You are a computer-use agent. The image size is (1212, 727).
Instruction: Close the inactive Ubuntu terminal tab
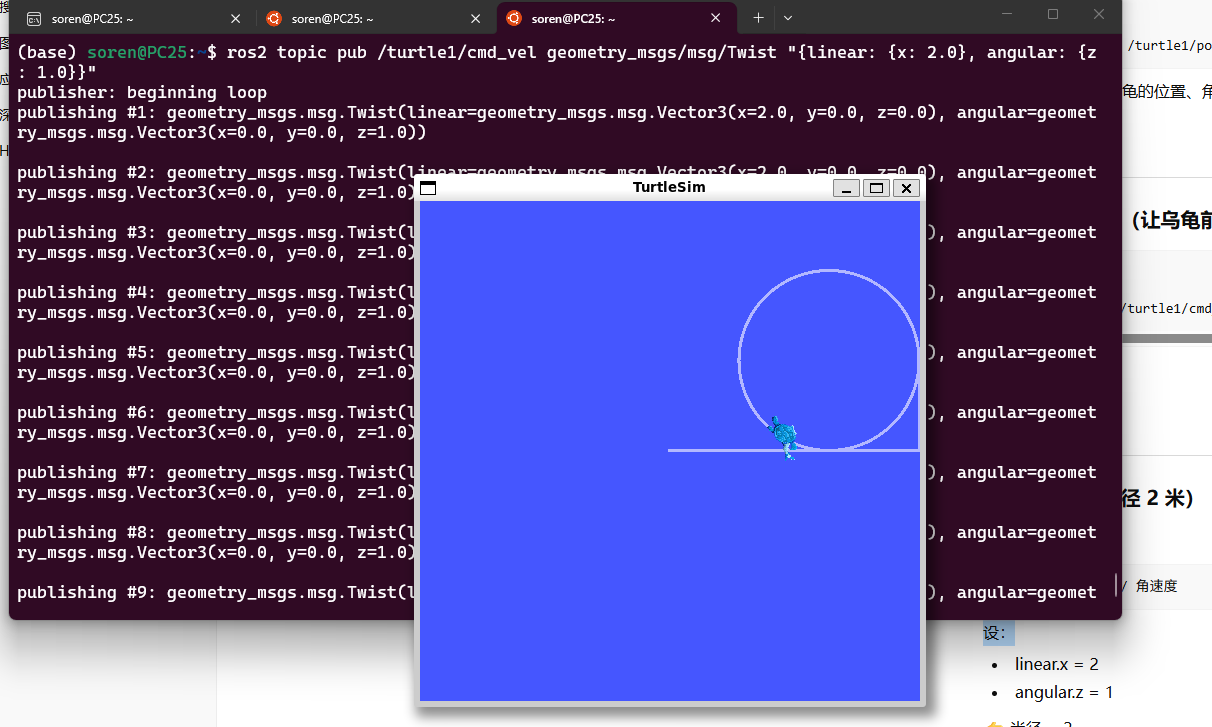pos(476,18)
